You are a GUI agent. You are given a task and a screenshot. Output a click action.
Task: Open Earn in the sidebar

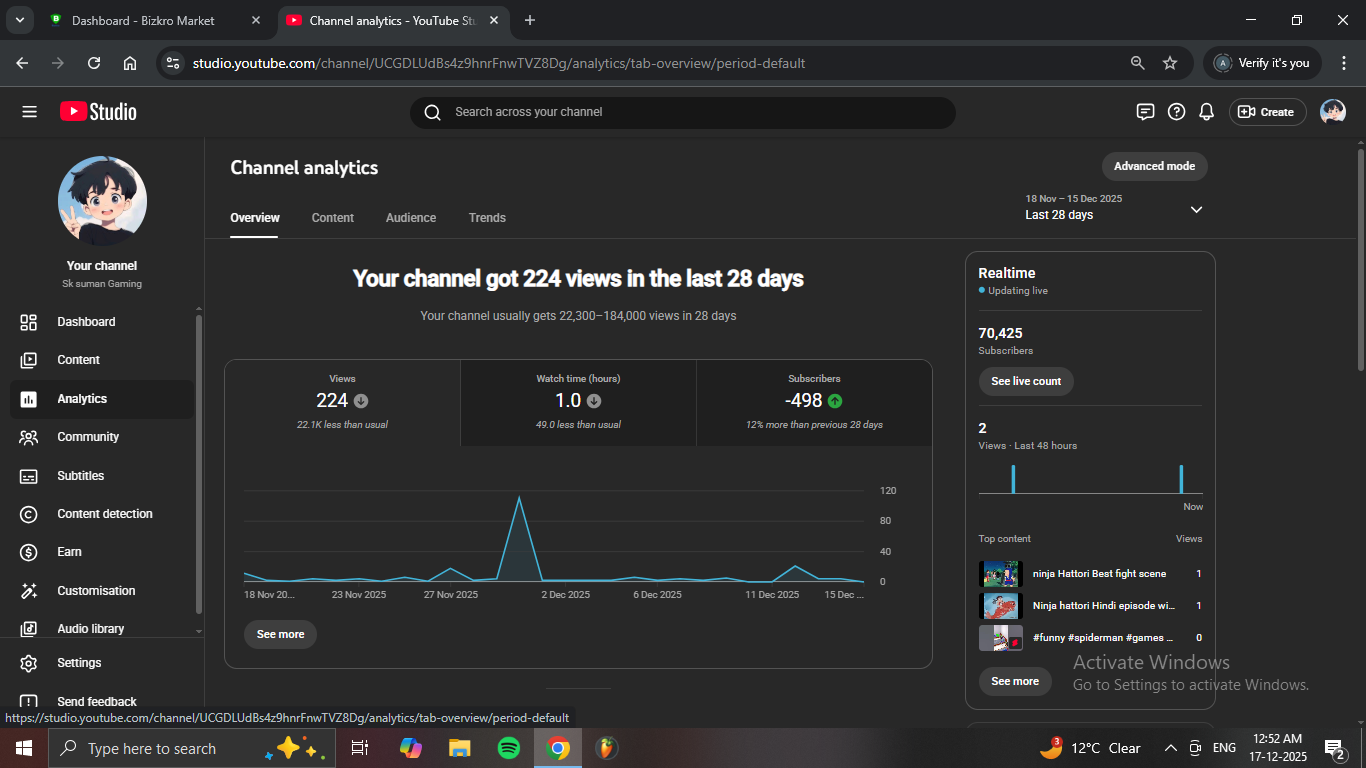click(69, 552)
